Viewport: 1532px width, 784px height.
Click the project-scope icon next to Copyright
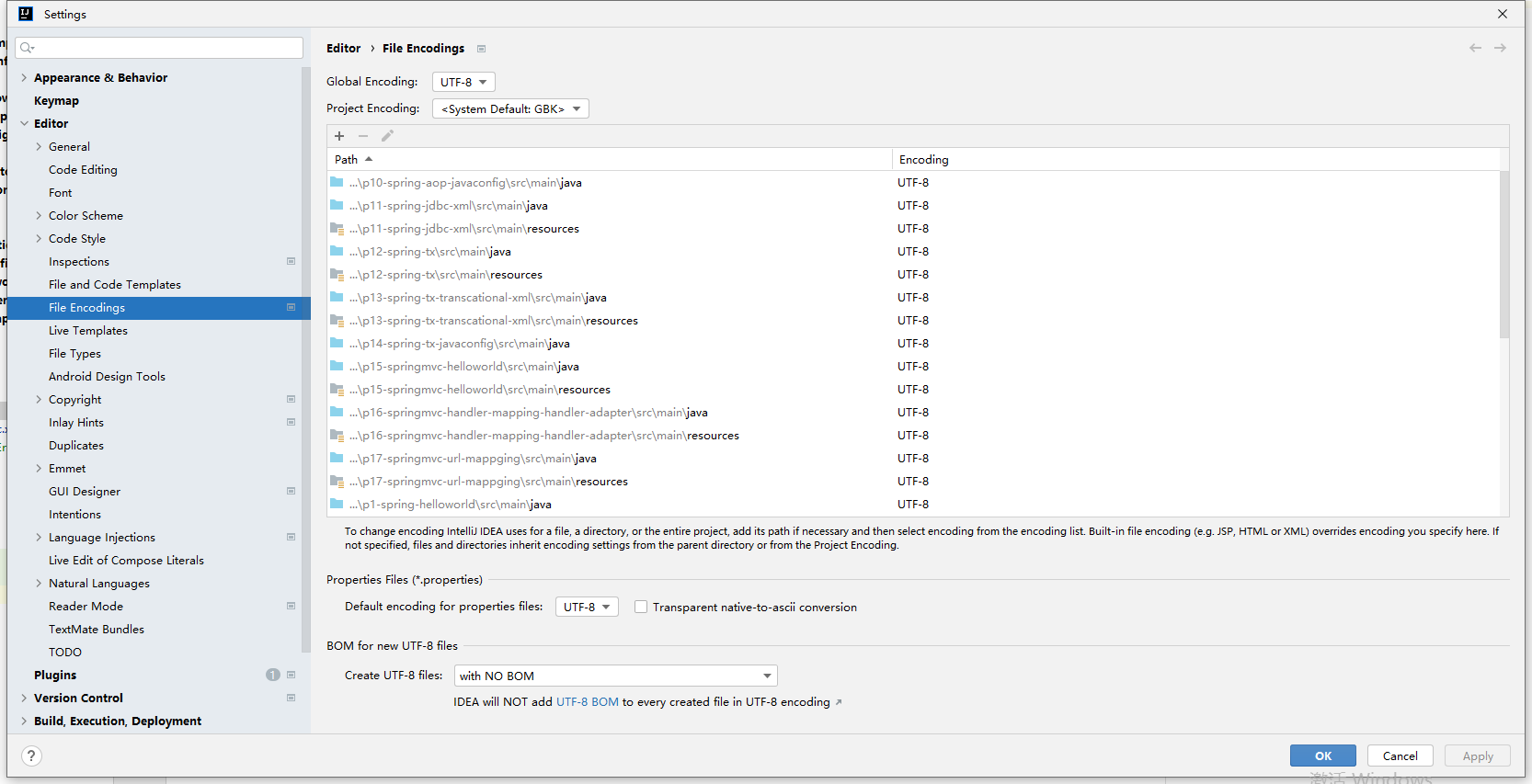[x=291, y=399]
